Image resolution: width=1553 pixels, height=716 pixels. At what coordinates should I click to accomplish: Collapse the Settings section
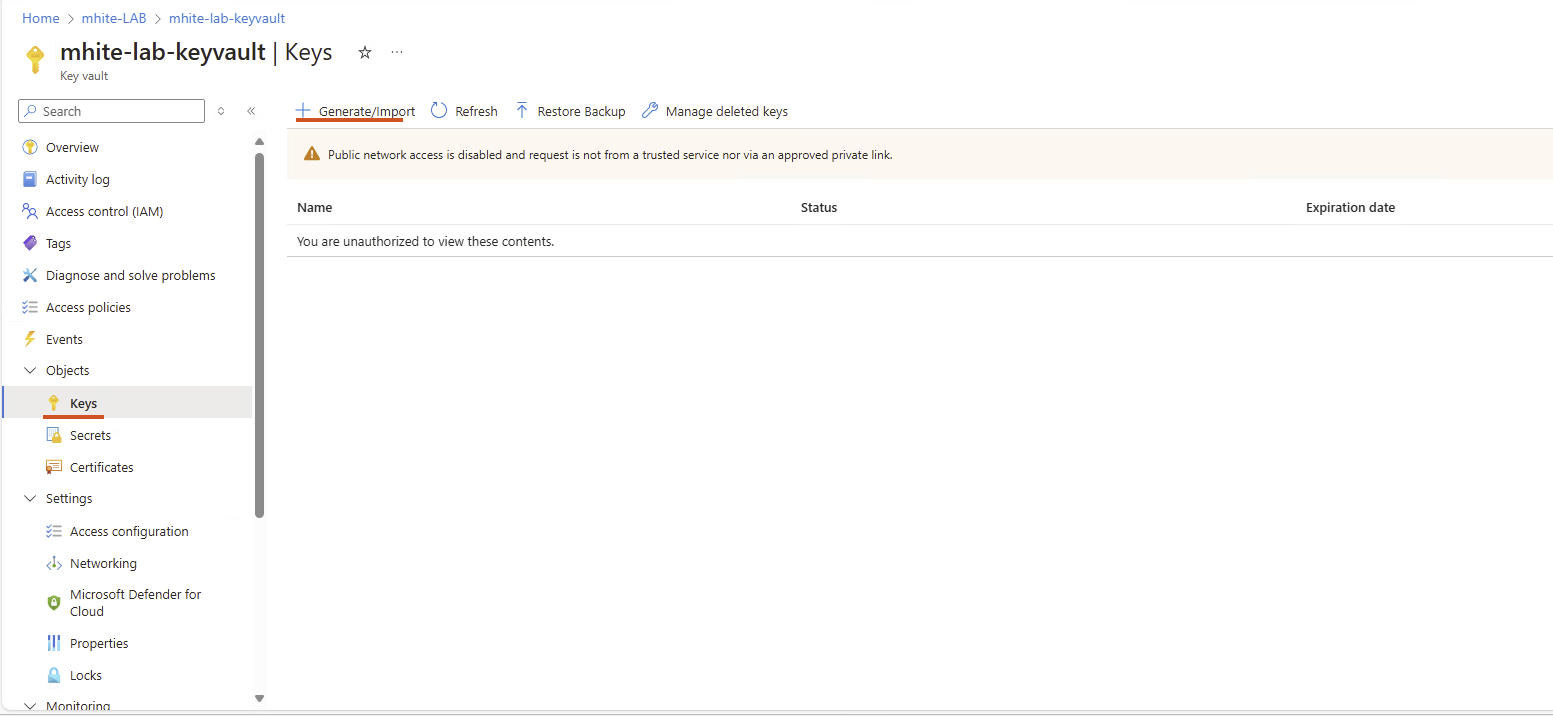click(x=29, y=498)
